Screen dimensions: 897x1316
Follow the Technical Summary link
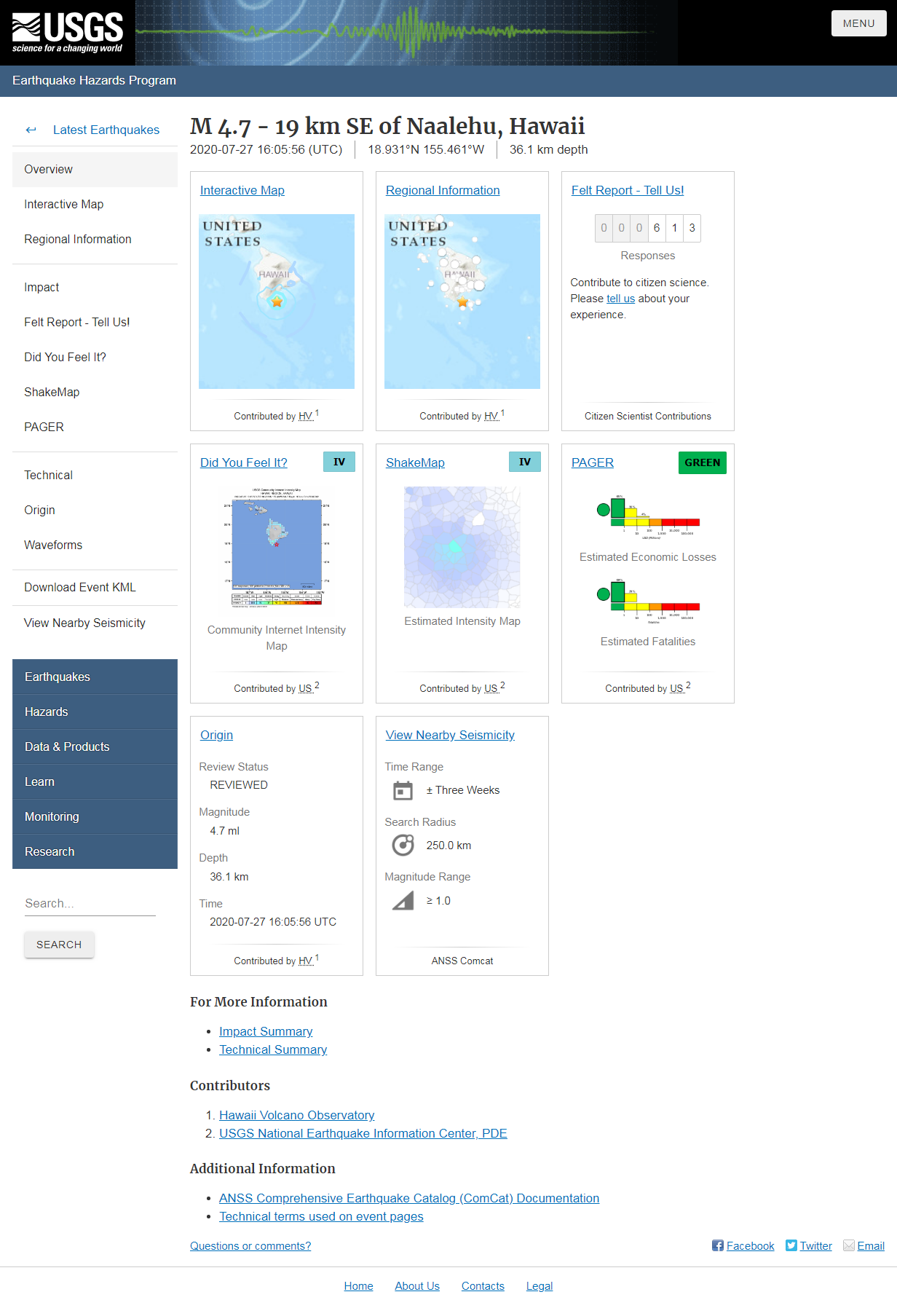[x=273, y=1049]
